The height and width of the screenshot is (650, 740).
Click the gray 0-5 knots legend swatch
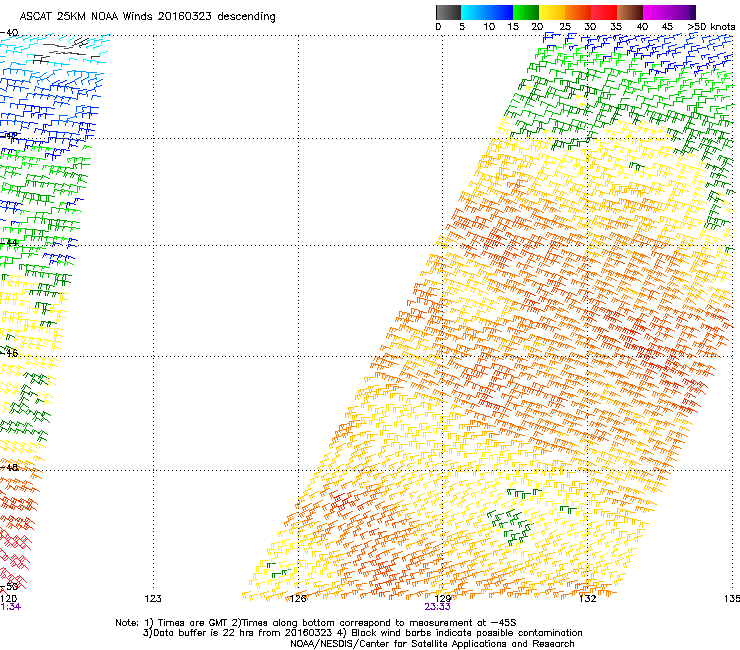[x=448, y=12]
